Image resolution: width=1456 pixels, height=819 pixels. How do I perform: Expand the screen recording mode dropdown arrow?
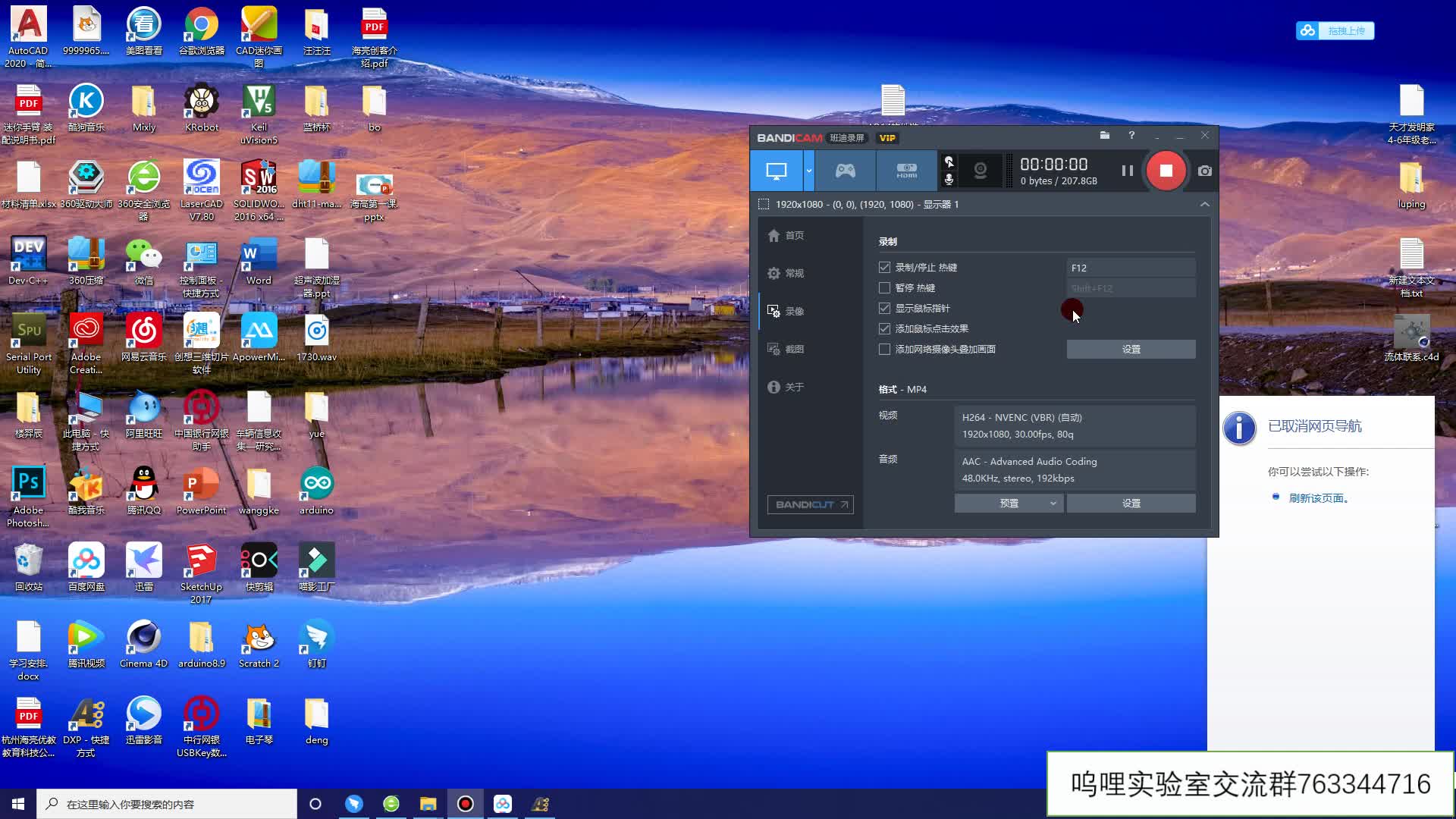[x=808, y=171]
